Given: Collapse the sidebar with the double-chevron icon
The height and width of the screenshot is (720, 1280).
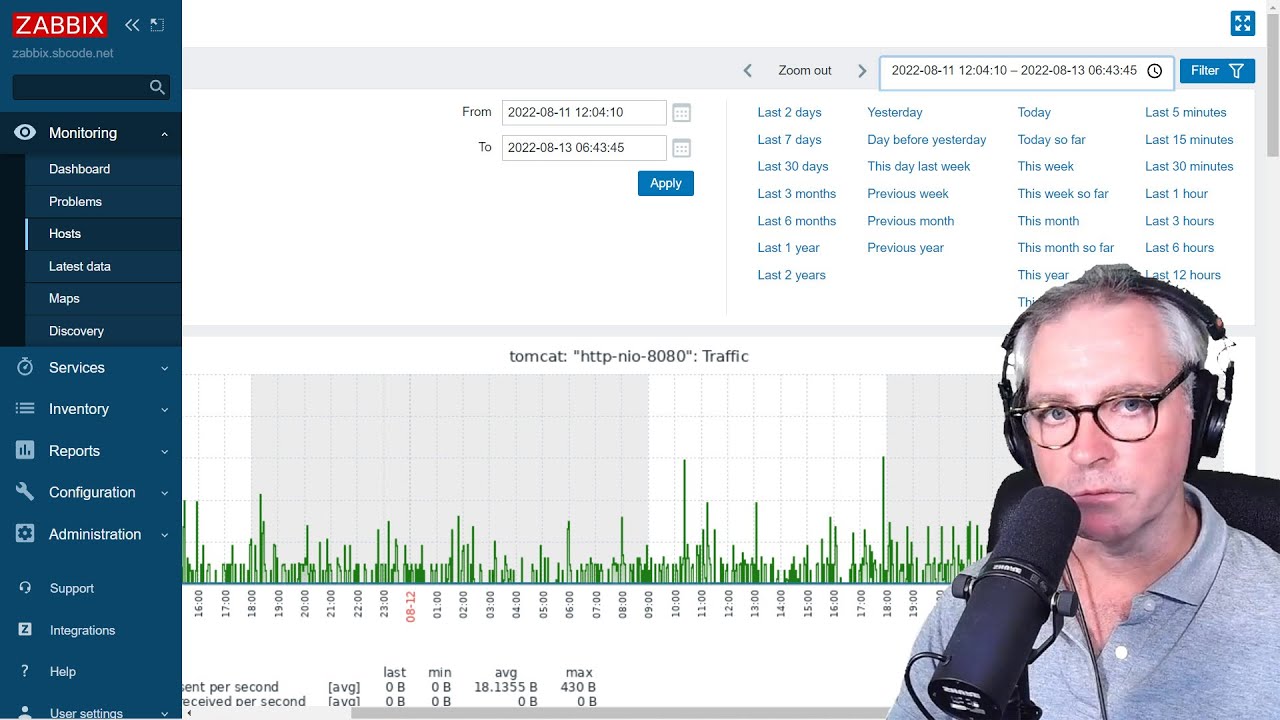Looking at the screenshot, I should point(132,25).
